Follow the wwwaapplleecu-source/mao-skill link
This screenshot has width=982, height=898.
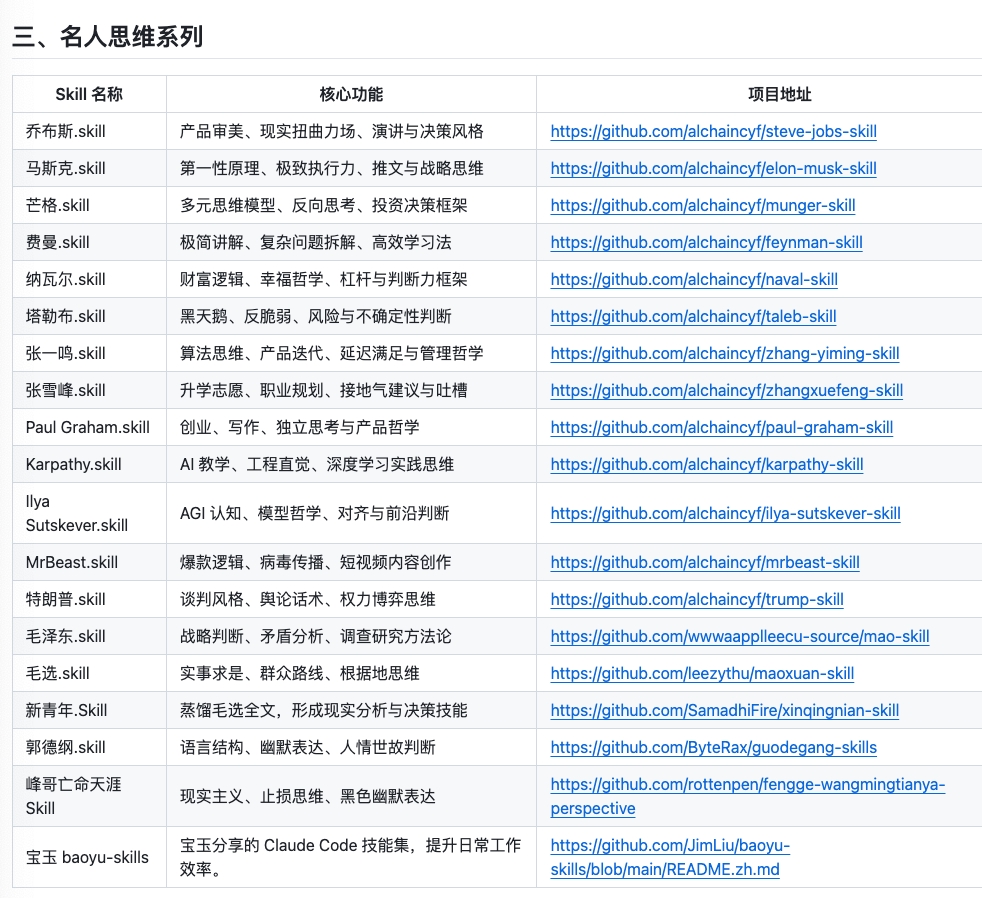[740, 636]
